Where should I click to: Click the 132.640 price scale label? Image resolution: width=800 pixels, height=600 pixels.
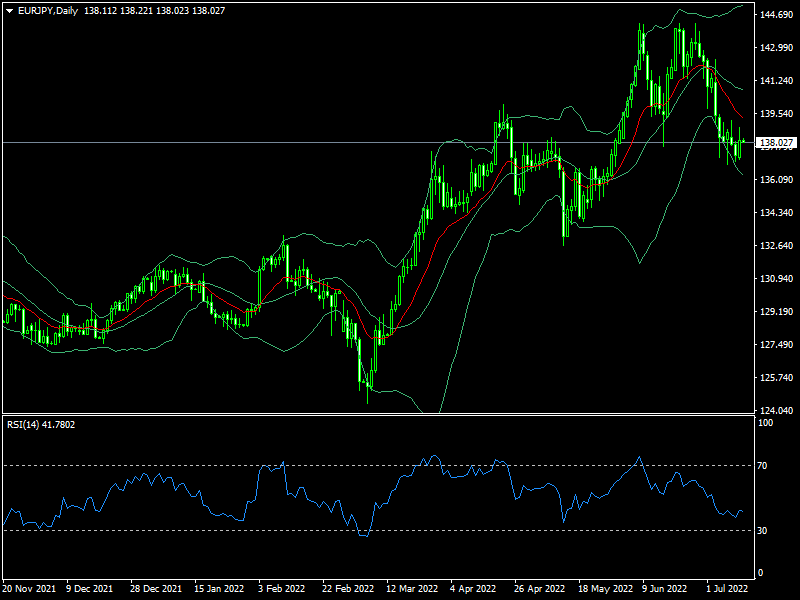[x=777, y=245]
